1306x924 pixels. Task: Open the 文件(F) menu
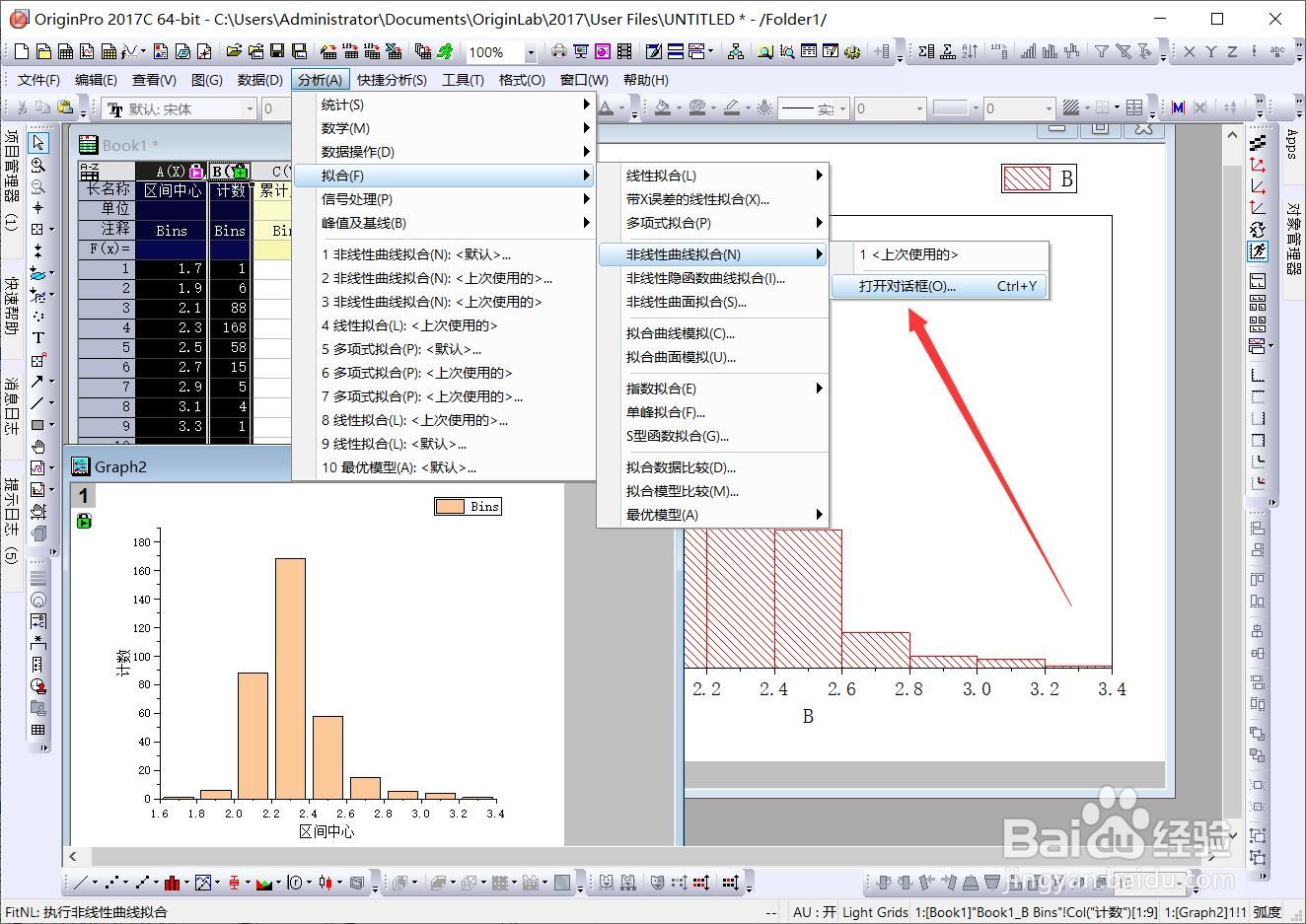coord(38,80)
